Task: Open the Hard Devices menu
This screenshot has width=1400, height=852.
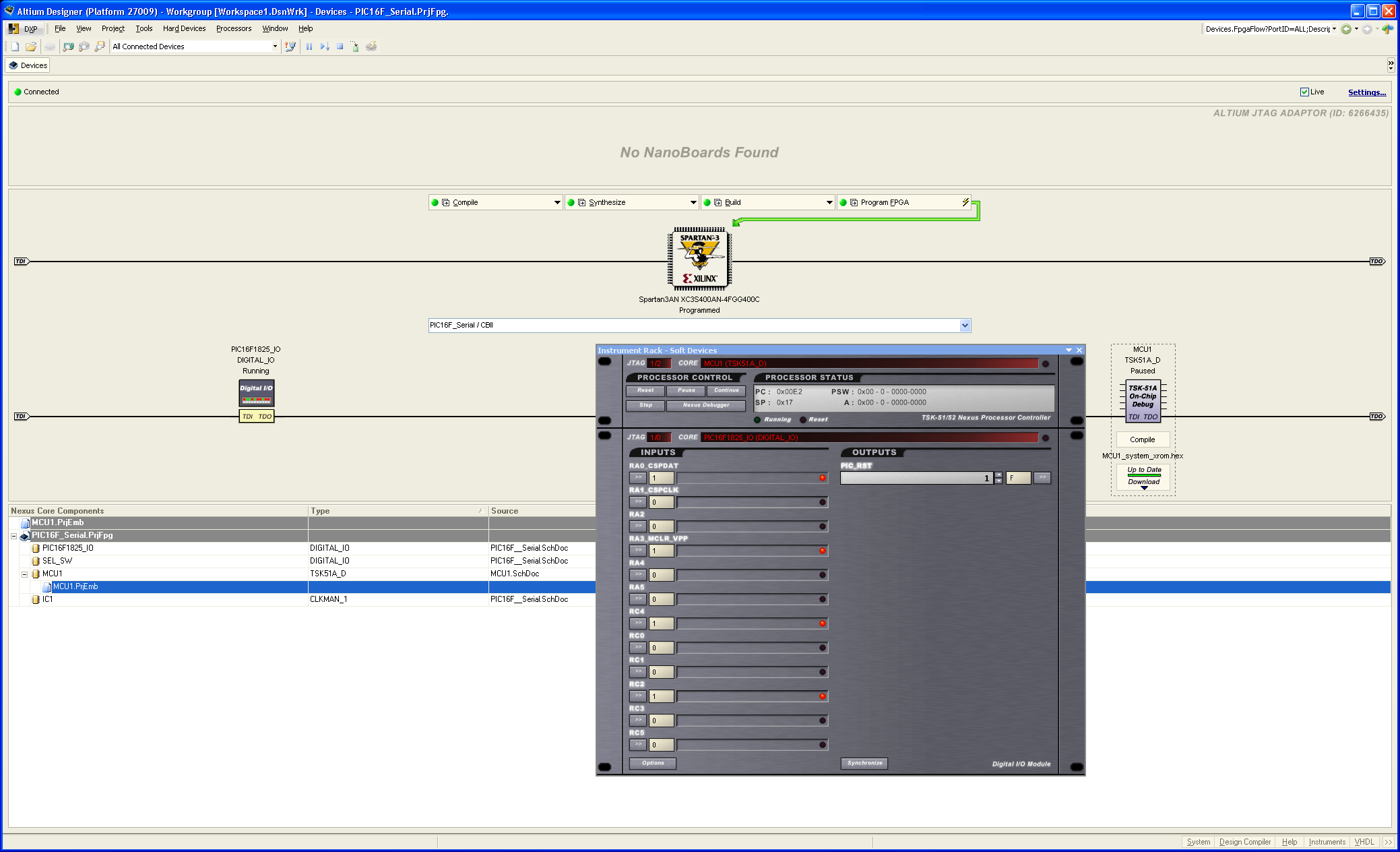Action: [184, 28]
